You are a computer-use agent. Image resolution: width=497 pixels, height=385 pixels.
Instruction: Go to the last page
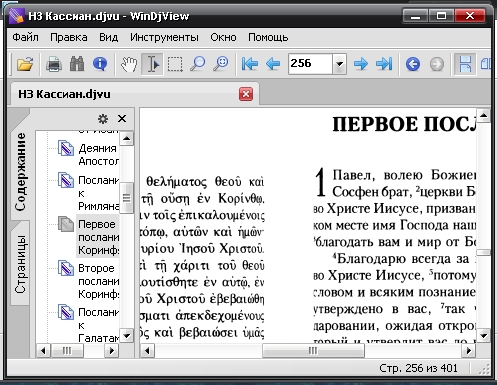tap(384, 64)
